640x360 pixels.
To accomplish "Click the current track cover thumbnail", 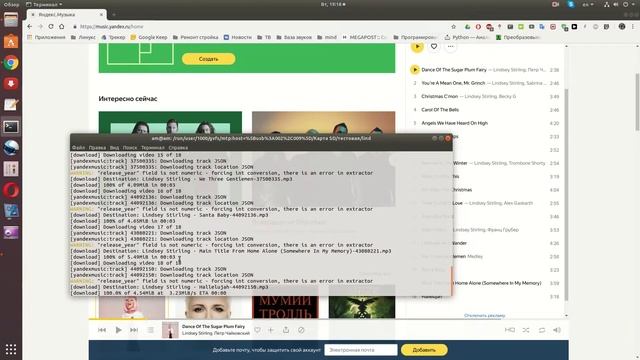I will (x=170, y=330).
